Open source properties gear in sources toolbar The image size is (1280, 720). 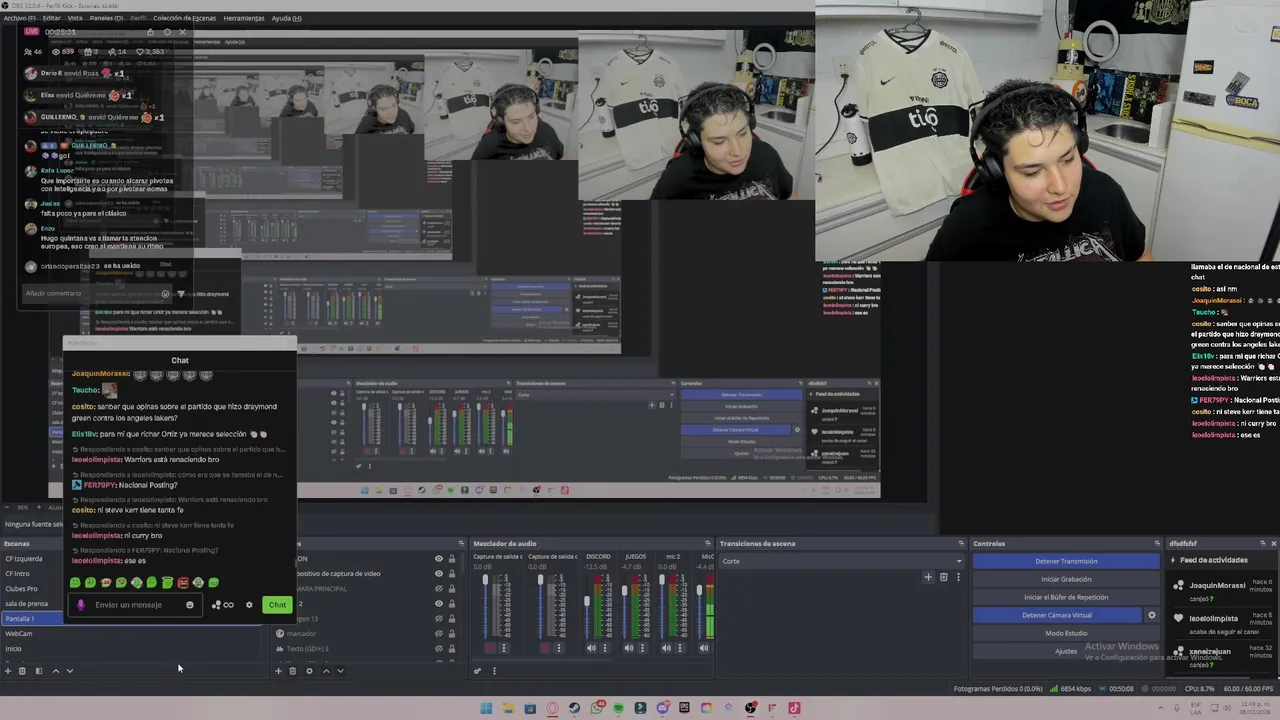(309, 671)
